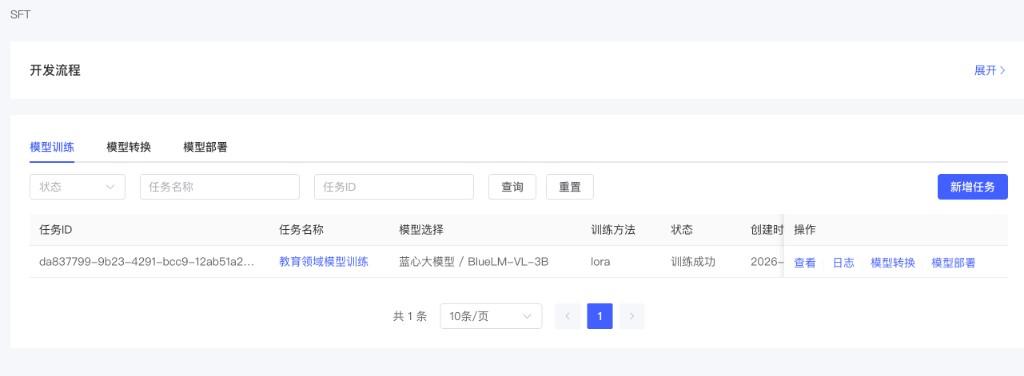Expand the 开发流程 section via 展开

click(x=989, y=70)
